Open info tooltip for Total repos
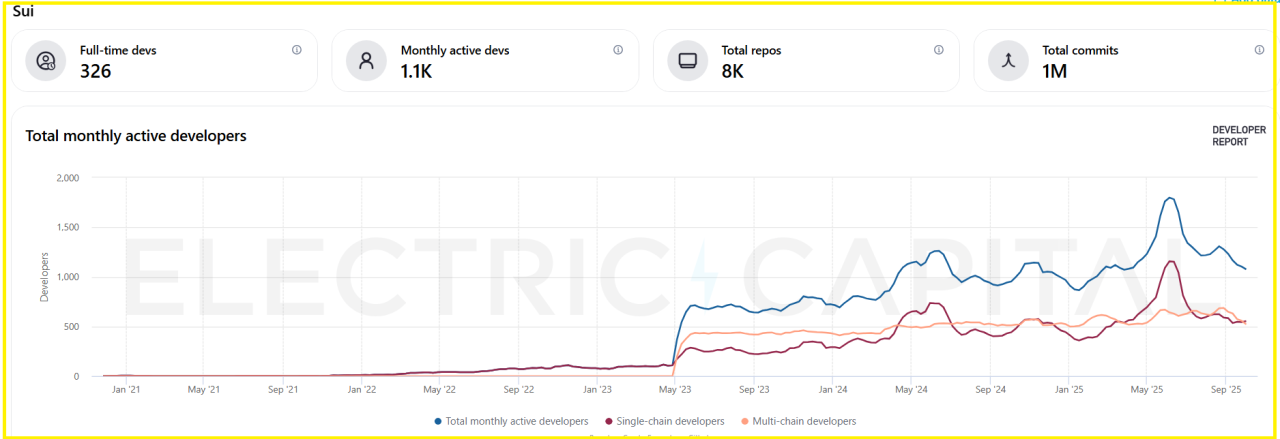Screen dimensions: 1280x439 click(x=939, y=50)
